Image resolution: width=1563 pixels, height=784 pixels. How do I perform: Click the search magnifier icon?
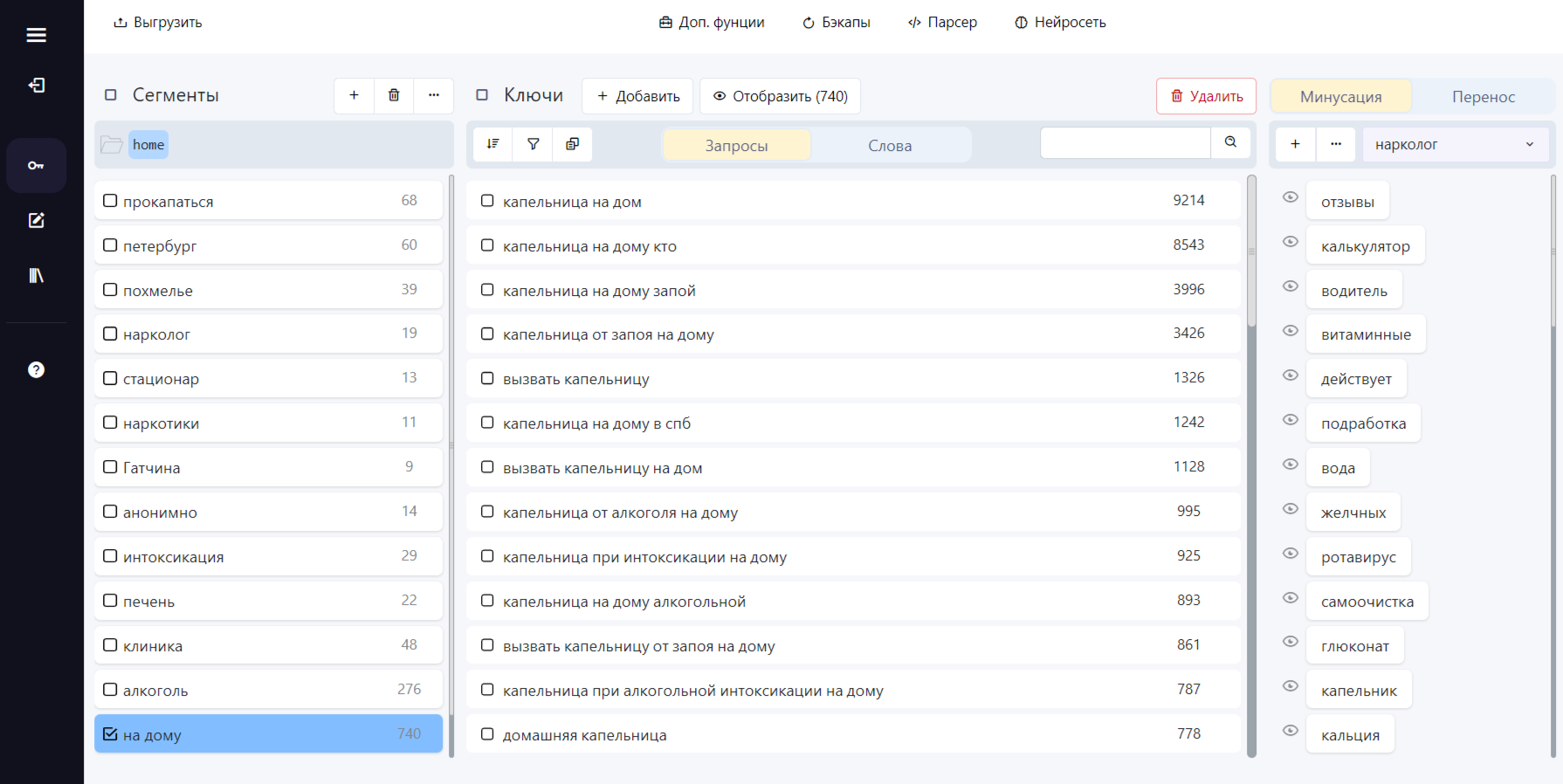pyautogui.click(x=1230, y=142)
